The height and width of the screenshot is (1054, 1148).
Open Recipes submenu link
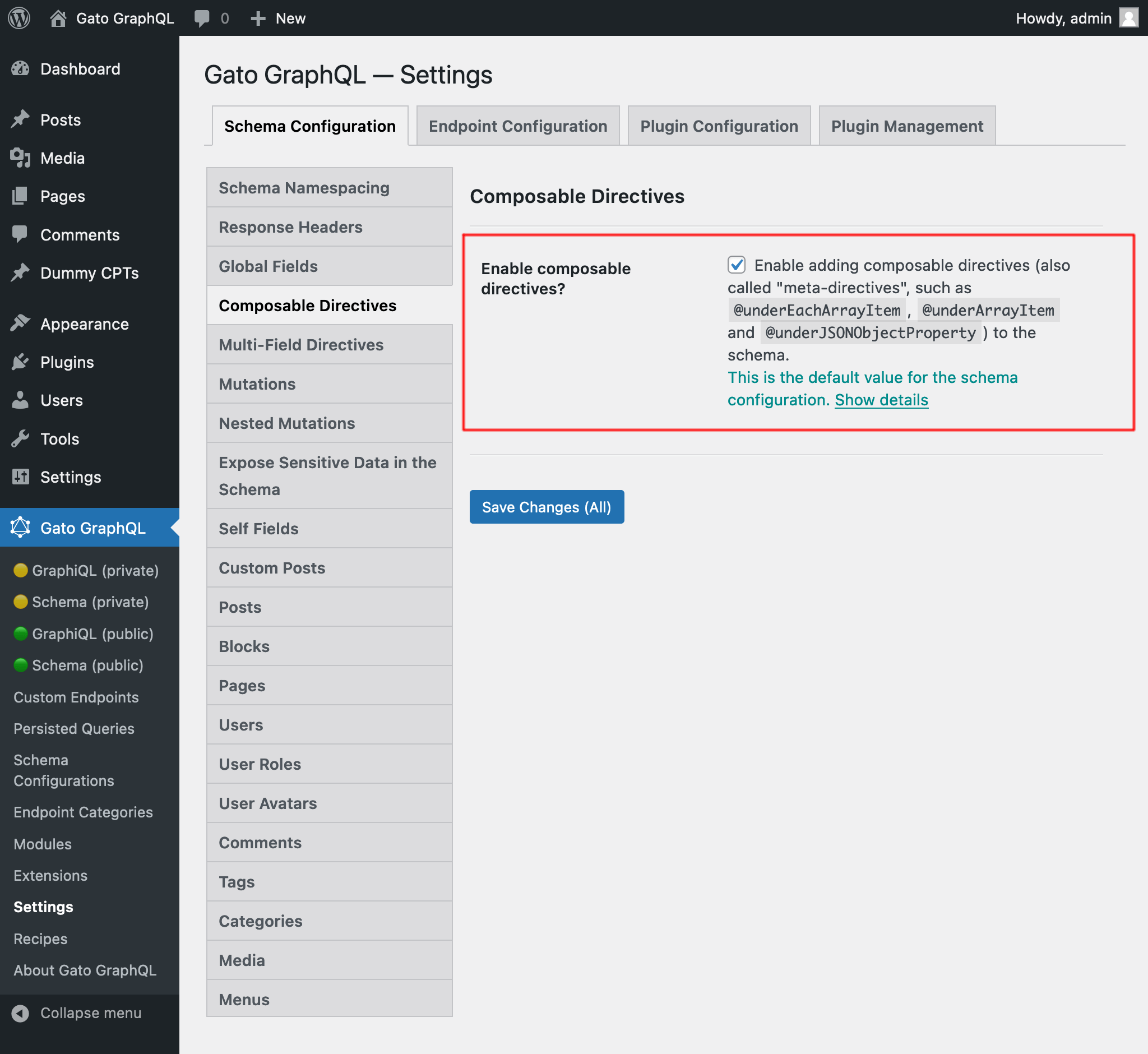click(40, 939)
